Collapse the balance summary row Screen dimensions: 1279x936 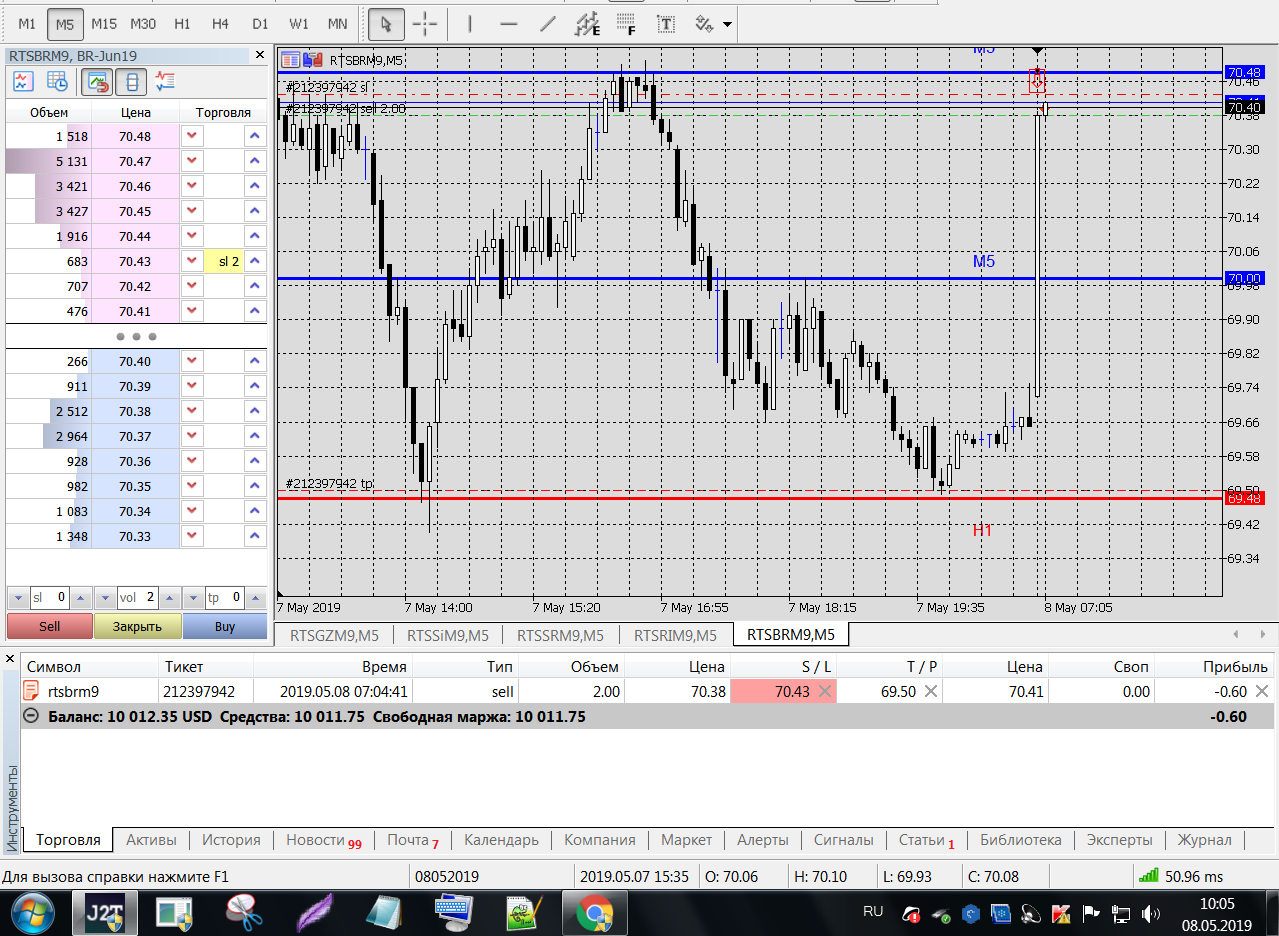(31, 716)
